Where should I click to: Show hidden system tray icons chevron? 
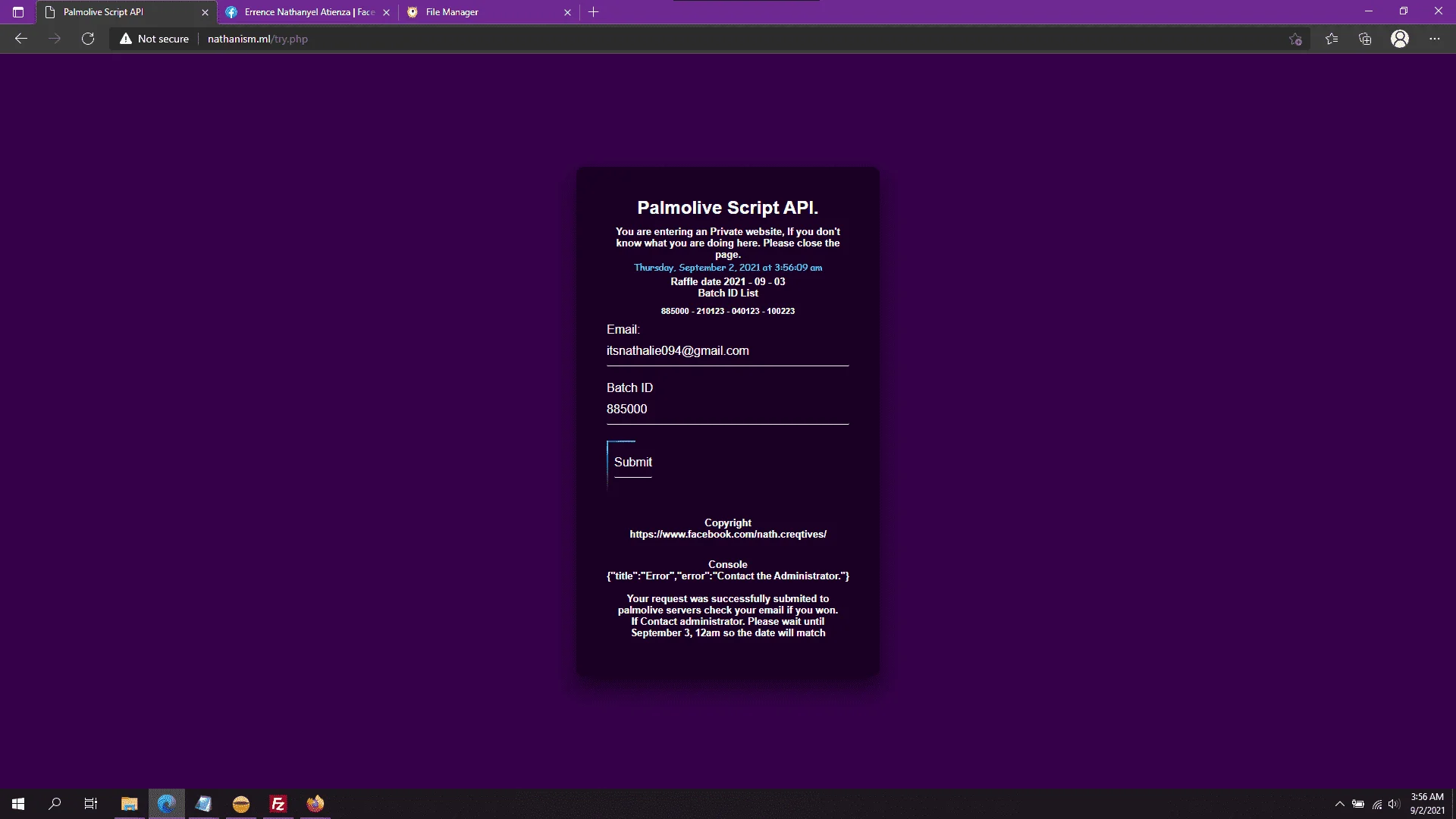click(1340, 804)
